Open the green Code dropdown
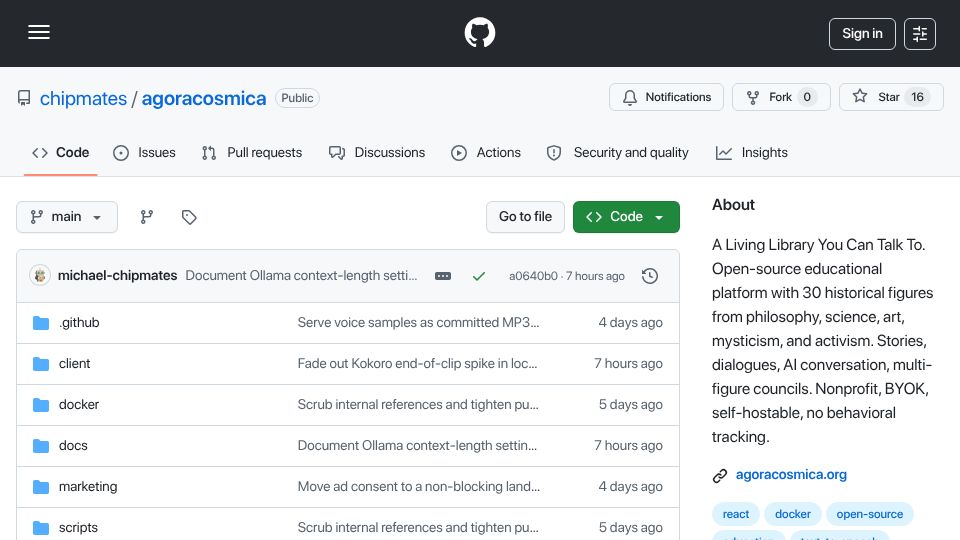The image size is (960, 540). (x=626, y=217)
